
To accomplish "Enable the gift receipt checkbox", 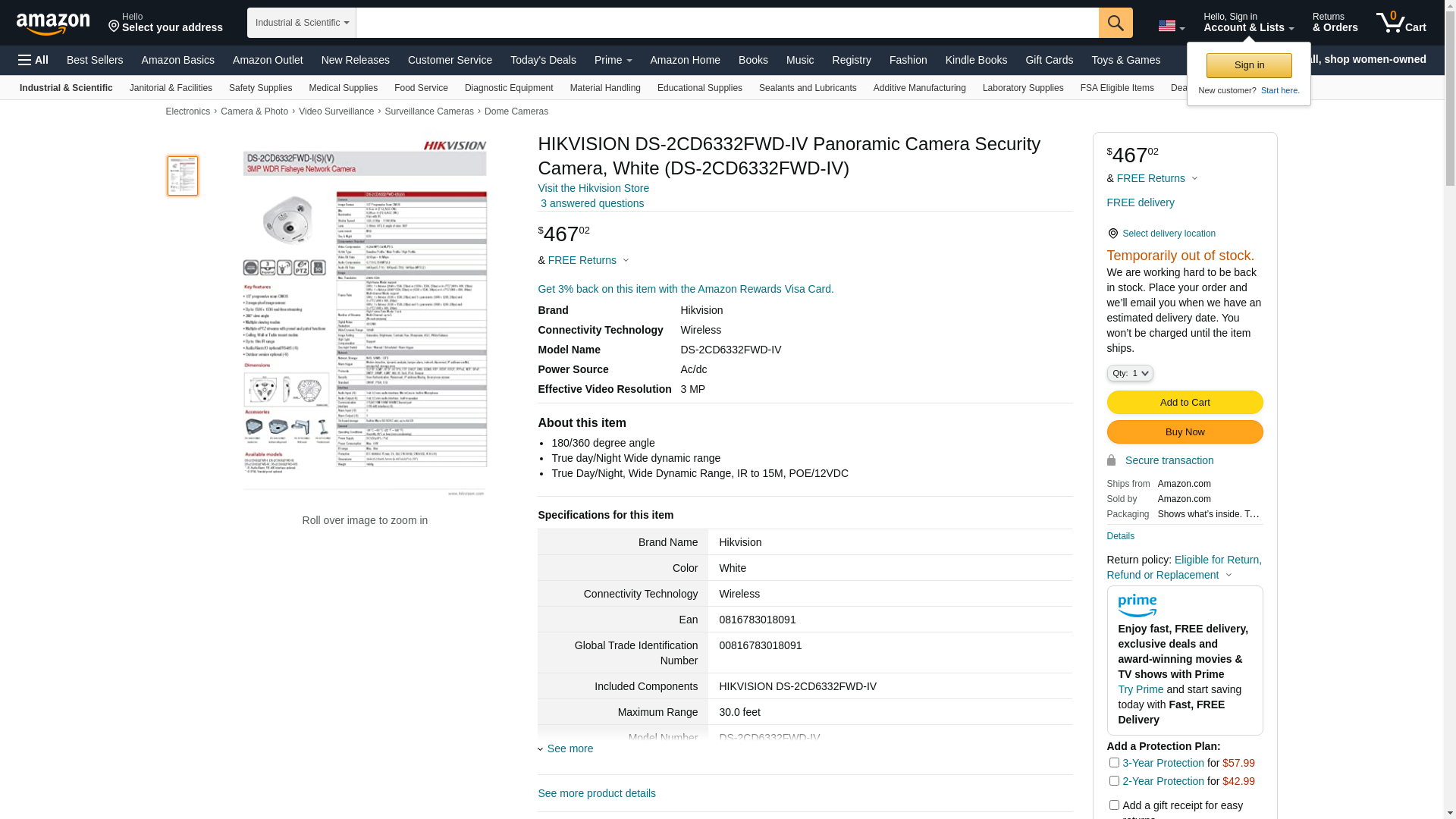I will 1114,805.
